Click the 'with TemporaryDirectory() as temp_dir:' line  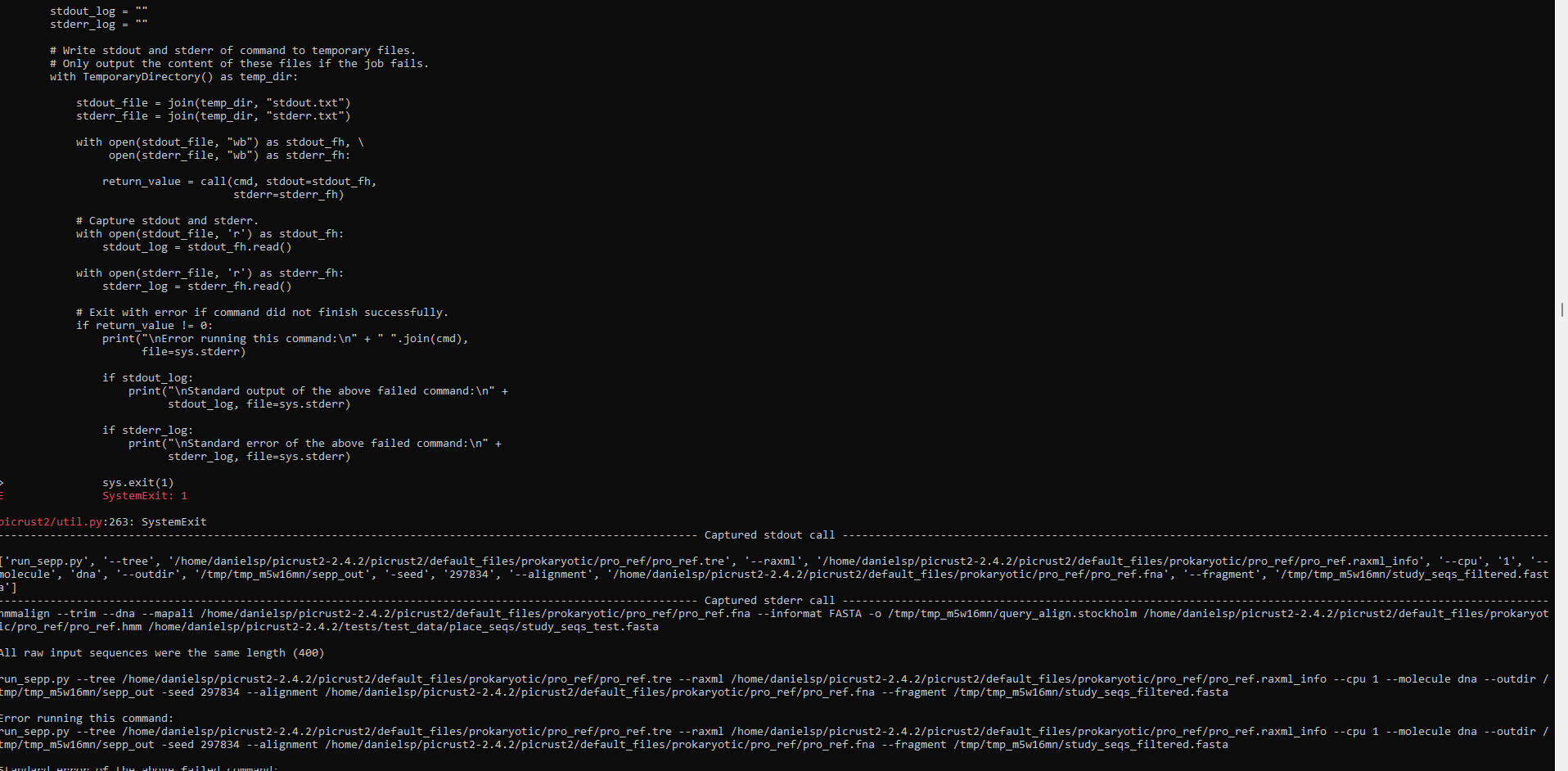[174, 77]
